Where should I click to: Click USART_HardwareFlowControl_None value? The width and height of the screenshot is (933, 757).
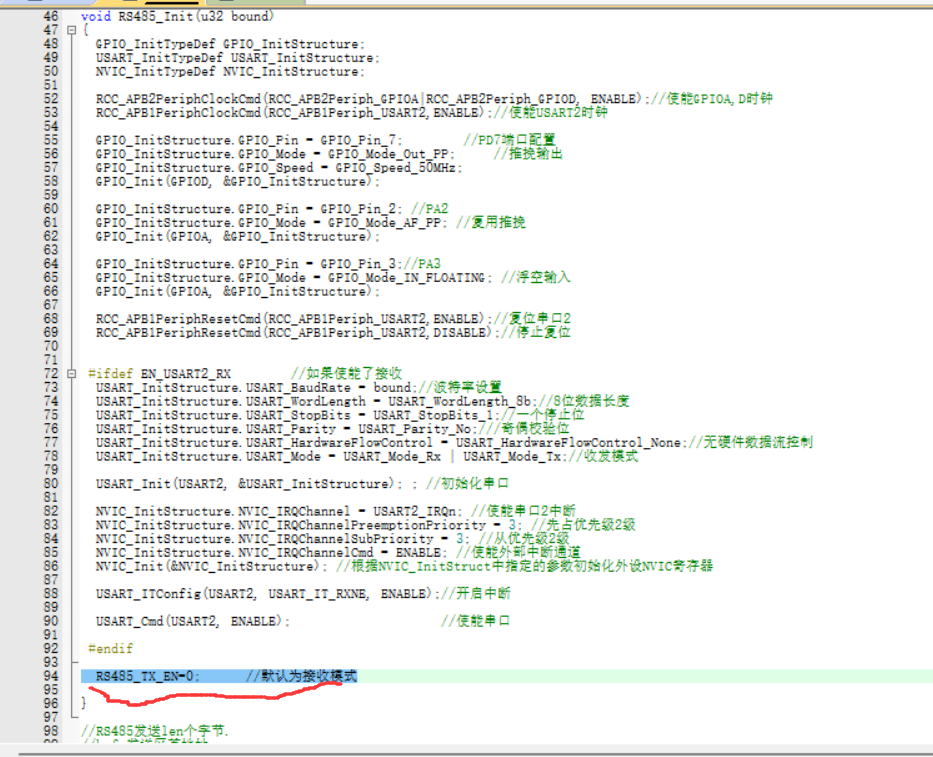568,442
